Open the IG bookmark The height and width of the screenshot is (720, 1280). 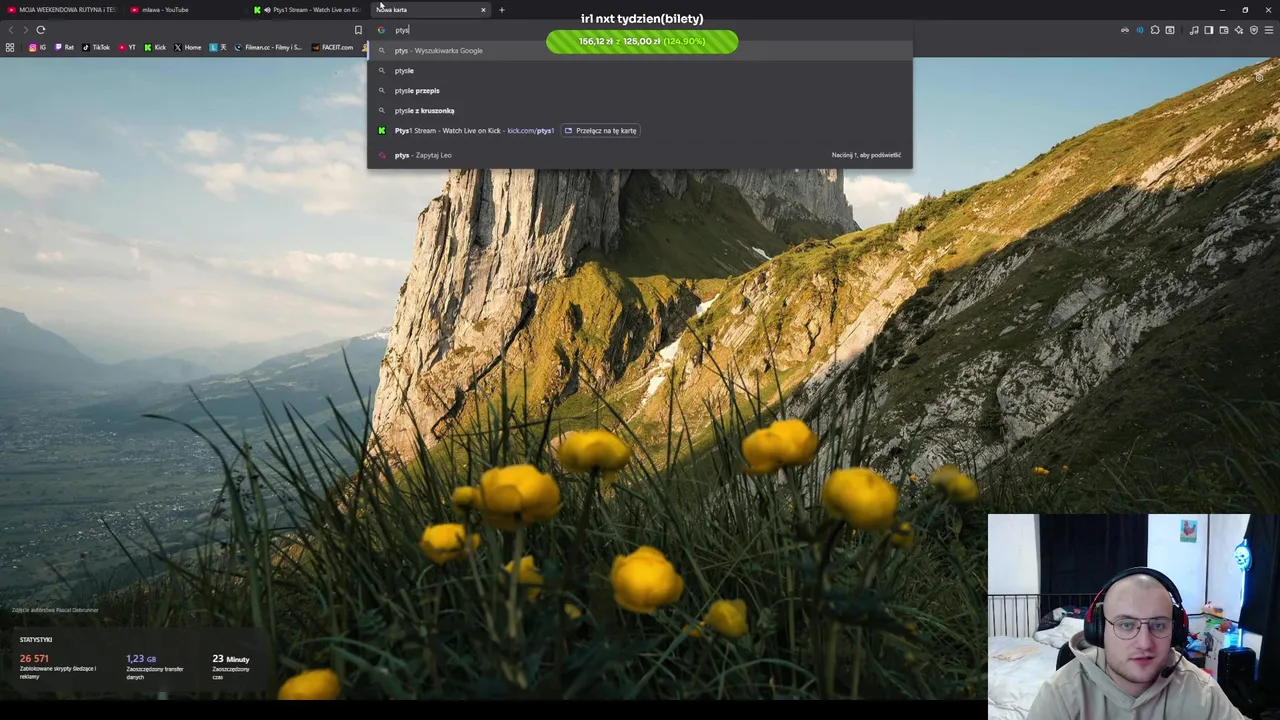(x=37, y=47)
